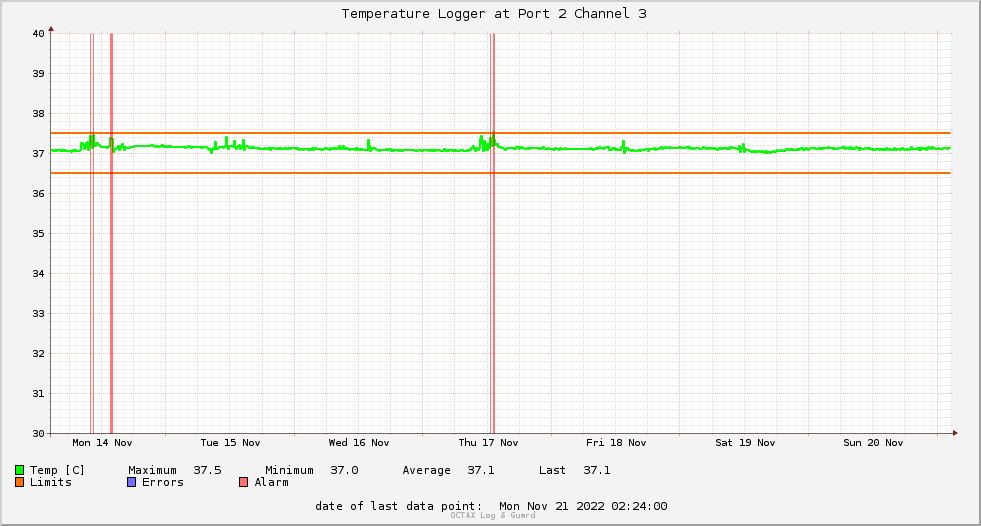Screen dimensions: 981x526
Task: Click the 'Alarm' legend label
Action: pos(272,482)
